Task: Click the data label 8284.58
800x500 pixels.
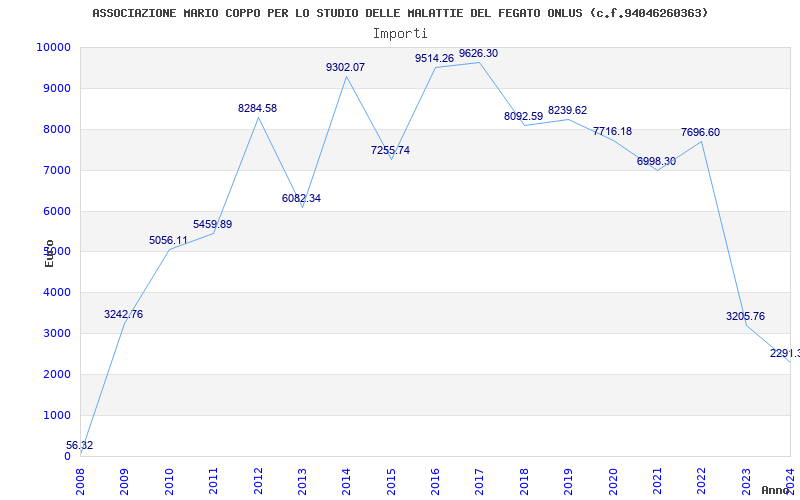Action: click(x=257, y=108)
